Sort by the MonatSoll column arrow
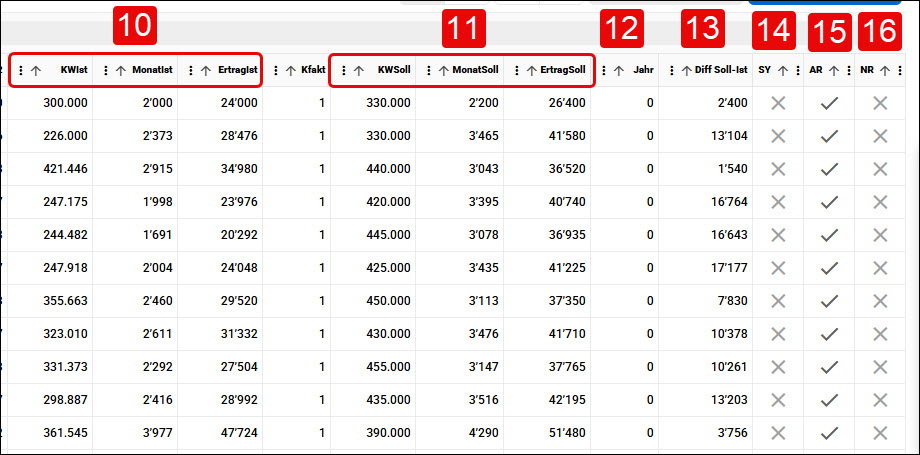Image resolution: width=920 pixels, height=455 pixels. (x=444, y=70)
